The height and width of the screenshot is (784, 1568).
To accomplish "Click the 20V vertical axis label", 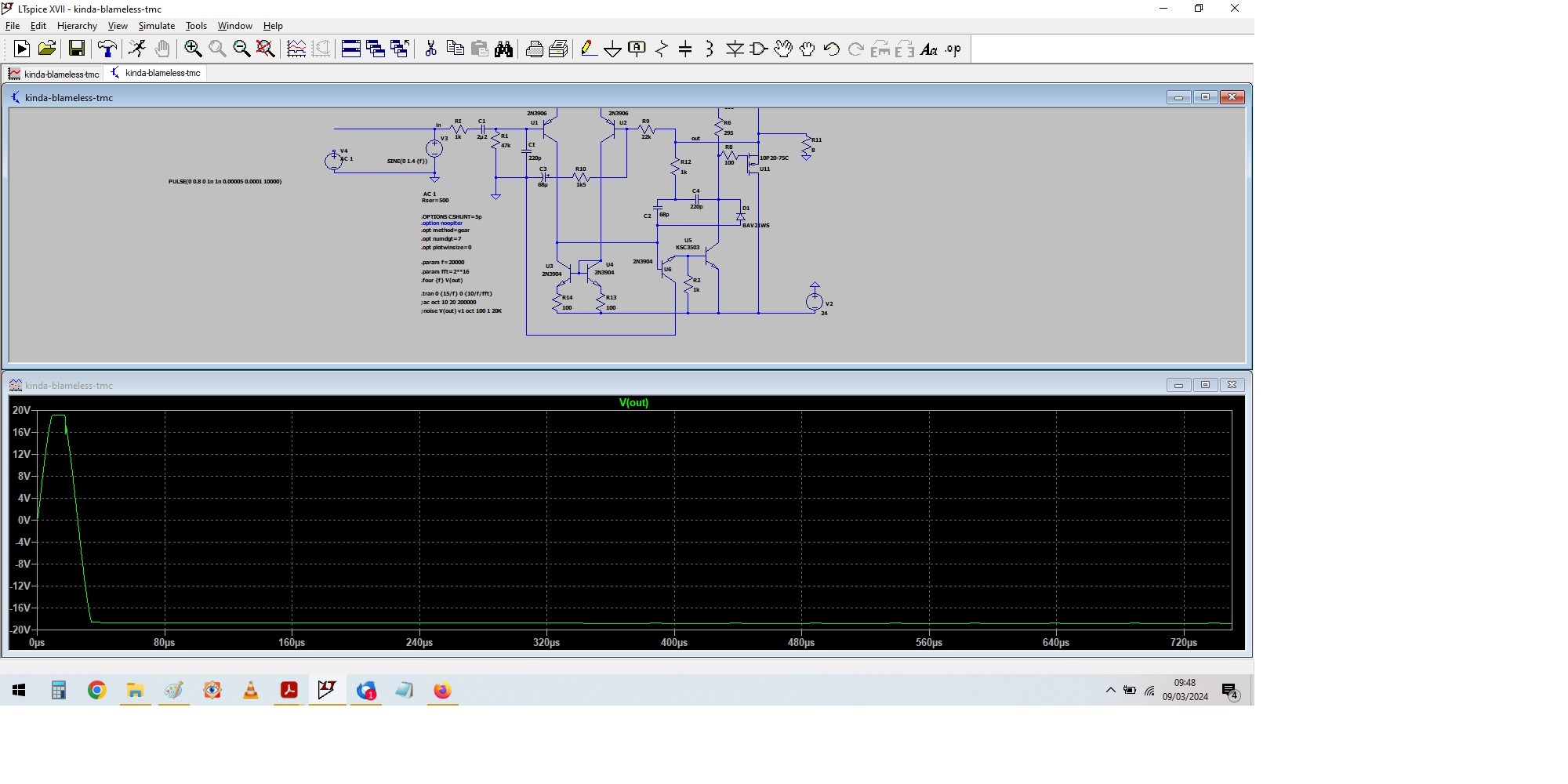I will pos(21,410).
